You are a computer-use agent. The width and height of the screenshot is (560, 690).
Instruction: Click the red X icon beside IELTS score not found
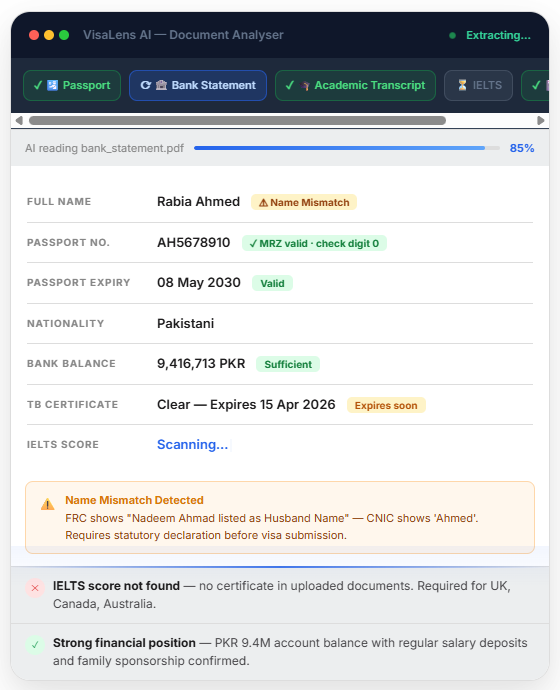tap(35, 588)
